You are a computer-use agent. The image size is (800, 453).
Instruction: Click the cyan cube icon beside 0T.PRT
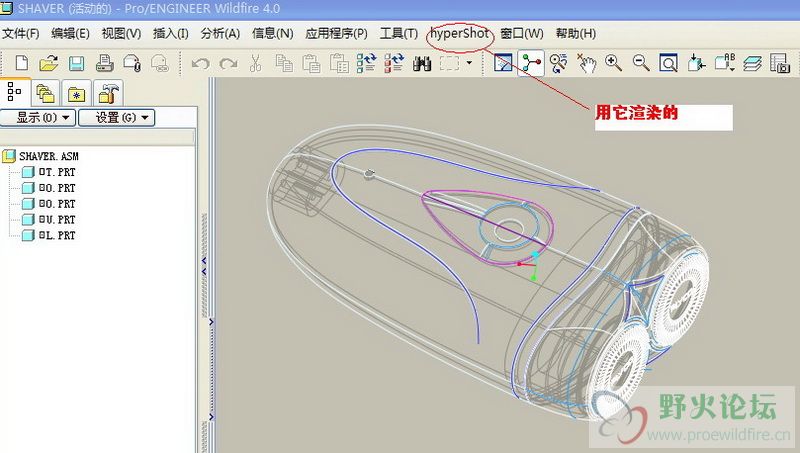click(x=29, y=172)
